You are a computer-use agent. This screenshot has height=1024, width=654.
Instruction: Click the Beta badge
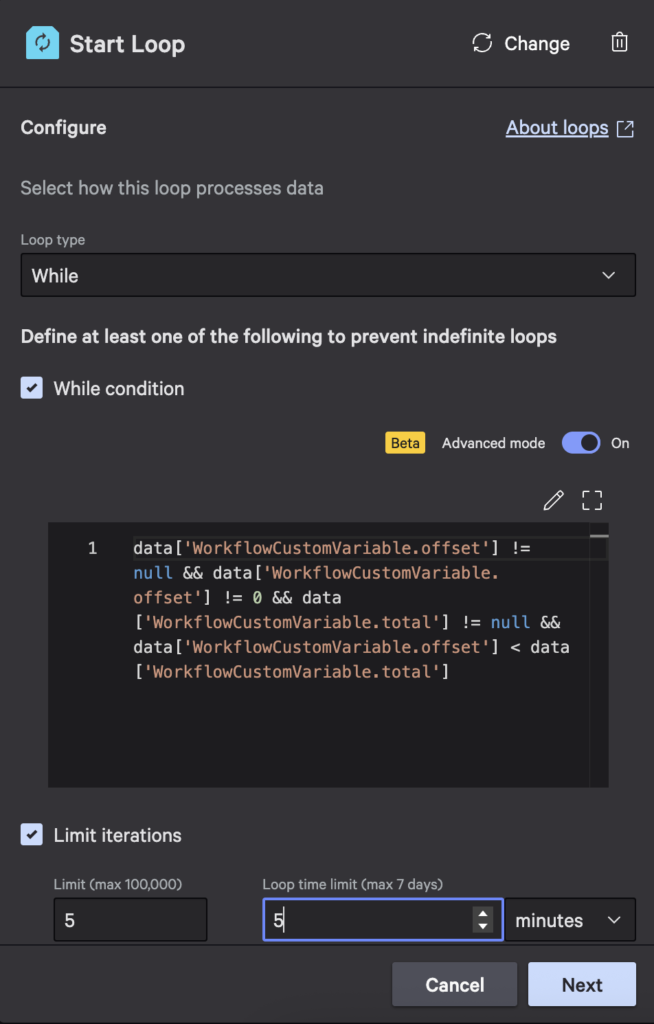[405, 442]
